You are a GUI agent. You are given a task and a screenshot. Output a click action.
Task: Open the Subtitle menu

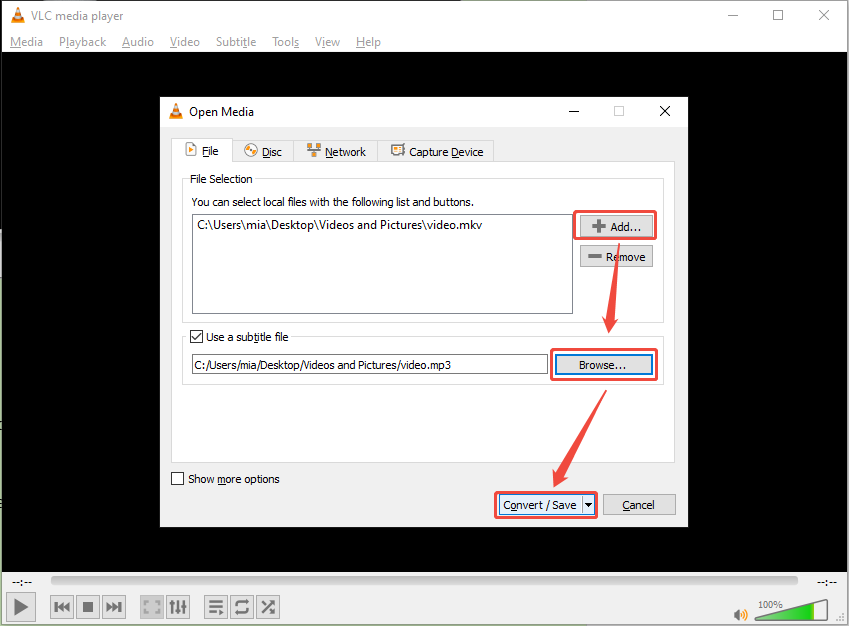pyautogui.click(x=236, y=42)
